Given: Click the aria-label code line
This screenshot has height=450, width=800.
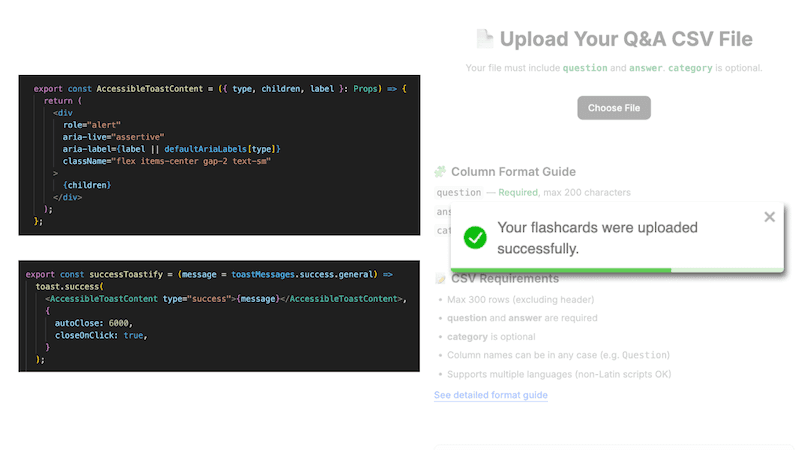Looking at the screenshot, I should [171, 149].
